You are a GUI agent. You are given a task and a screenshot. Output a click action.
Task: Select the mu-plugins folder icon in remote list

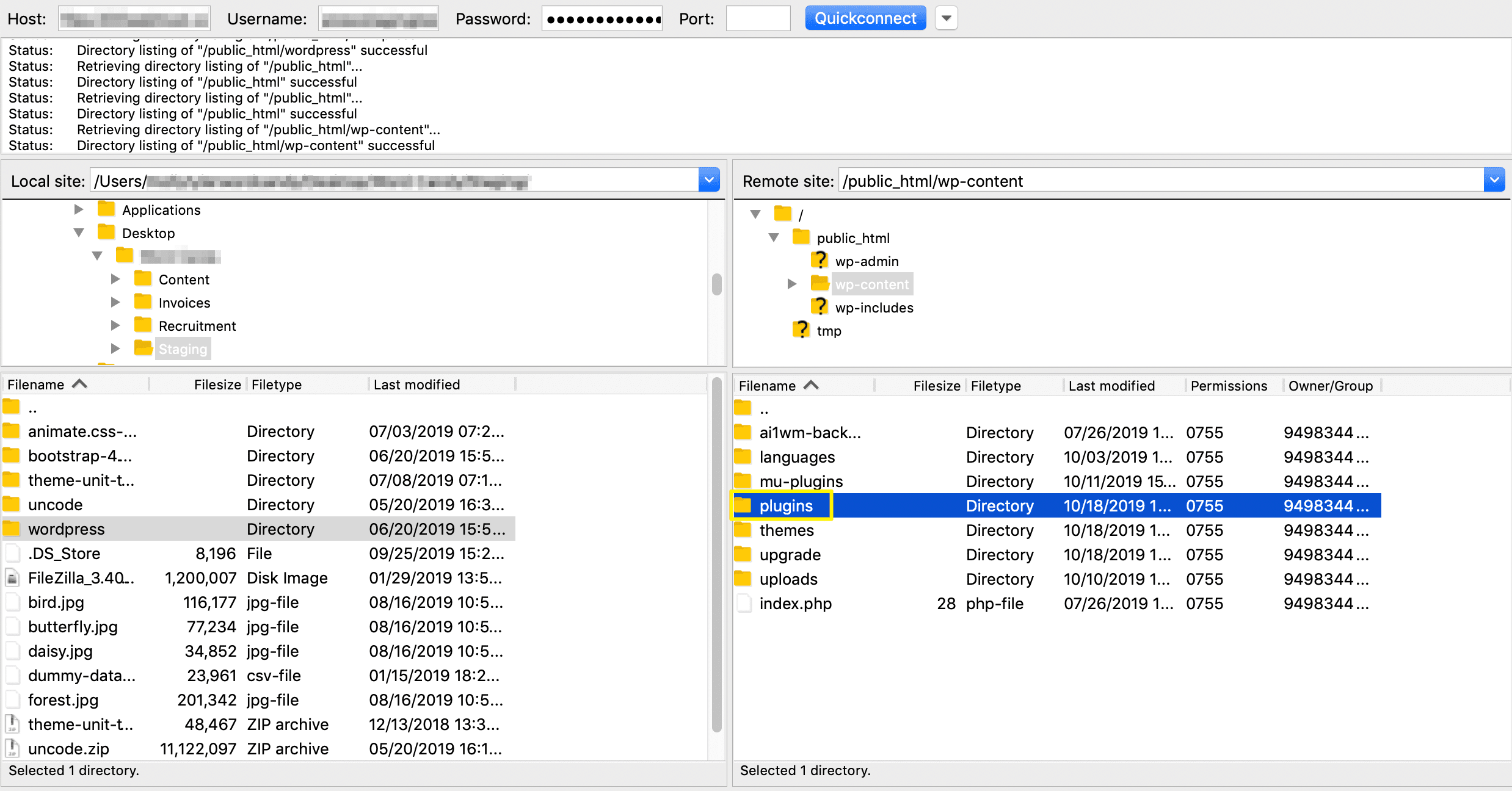tap(743, 481)
